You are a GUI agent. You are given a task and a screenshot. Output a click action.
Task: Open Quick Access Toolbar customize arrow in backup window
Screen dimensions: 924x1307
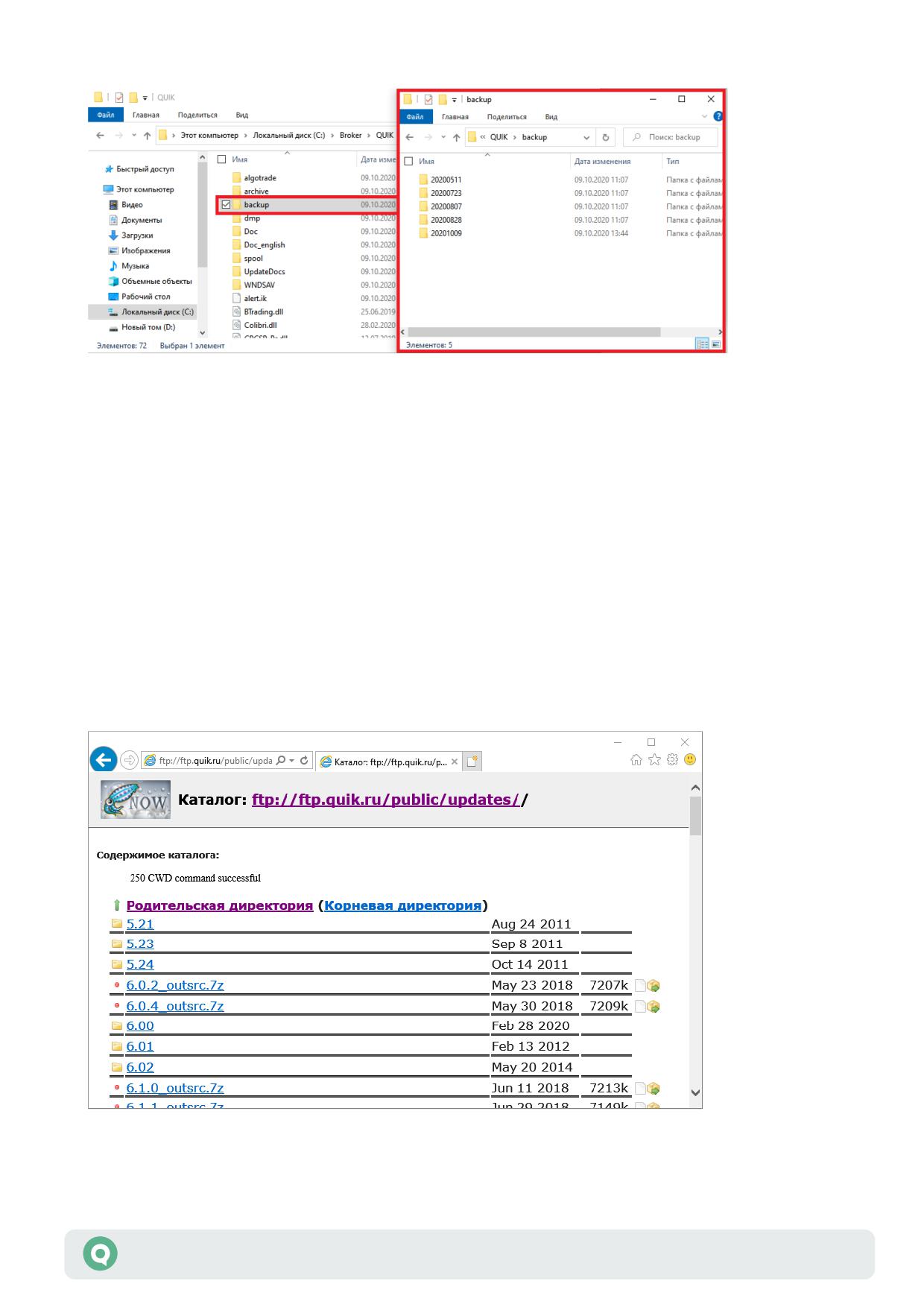454,99
